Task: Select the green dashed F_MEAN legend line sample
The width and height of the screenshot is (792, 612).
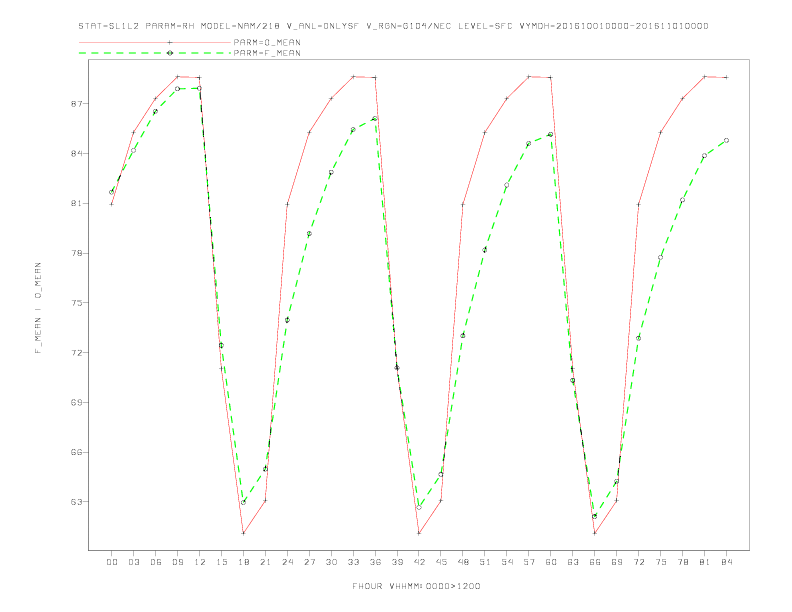Action: coord(155,53)
